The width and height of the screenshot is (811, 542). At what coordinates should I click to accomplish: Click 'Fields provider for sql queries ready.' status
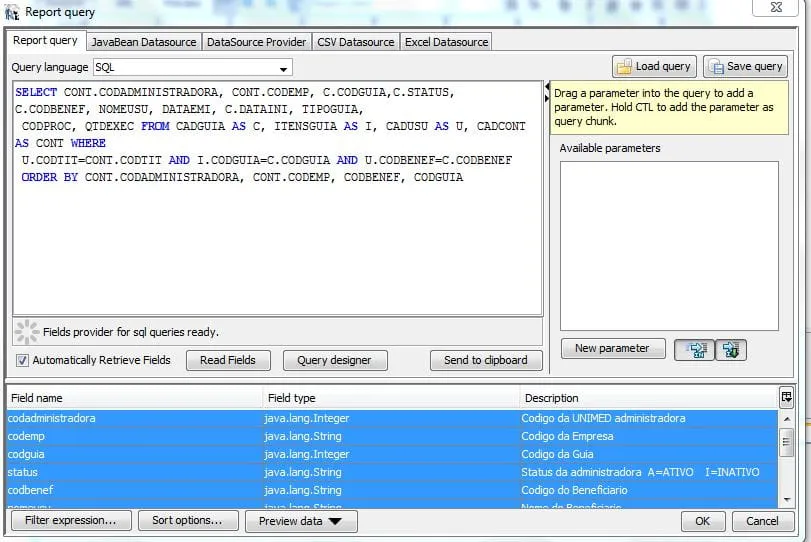[131, 332]
